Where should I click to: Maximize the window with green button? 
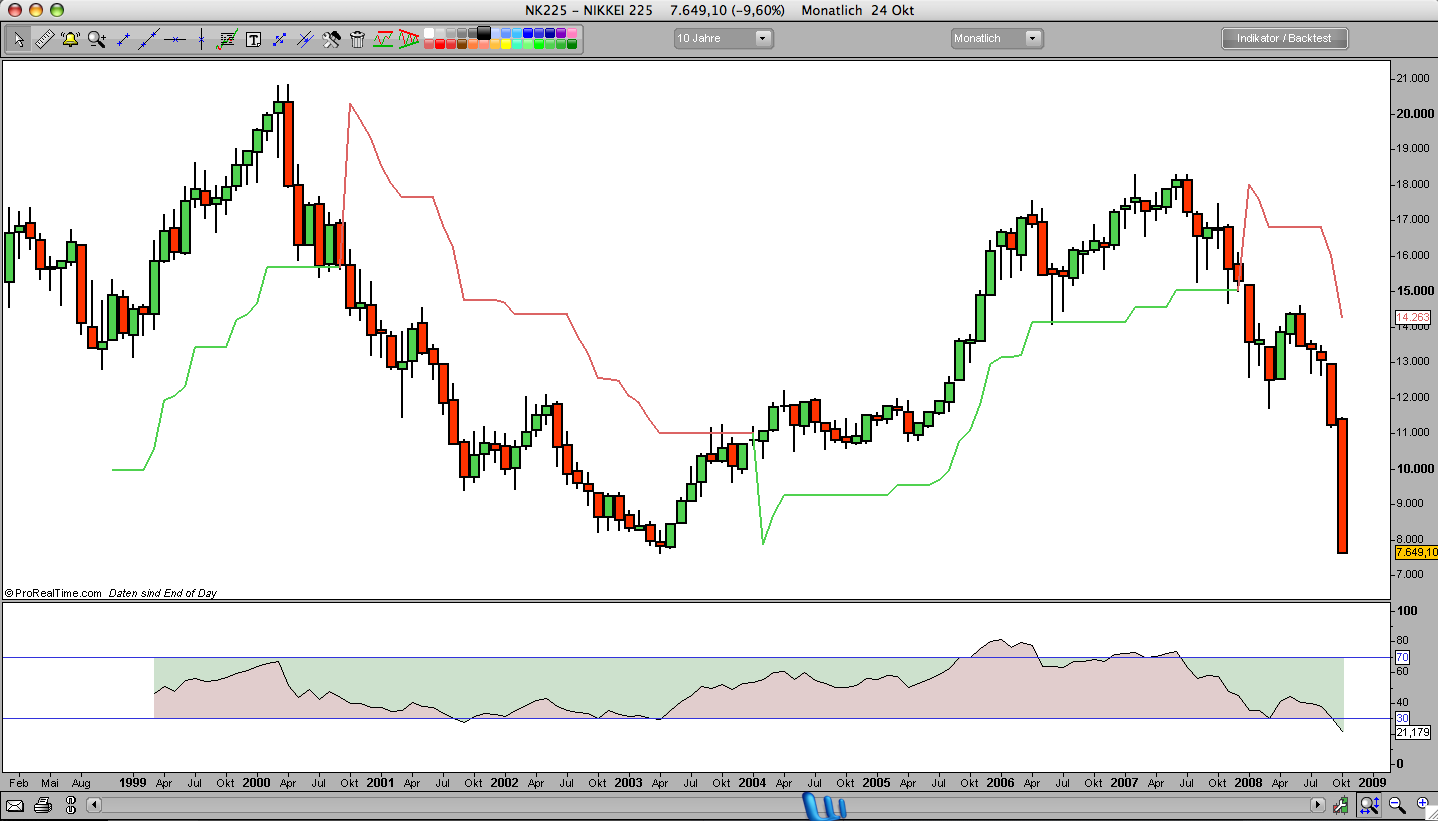(x=56, y=10)
